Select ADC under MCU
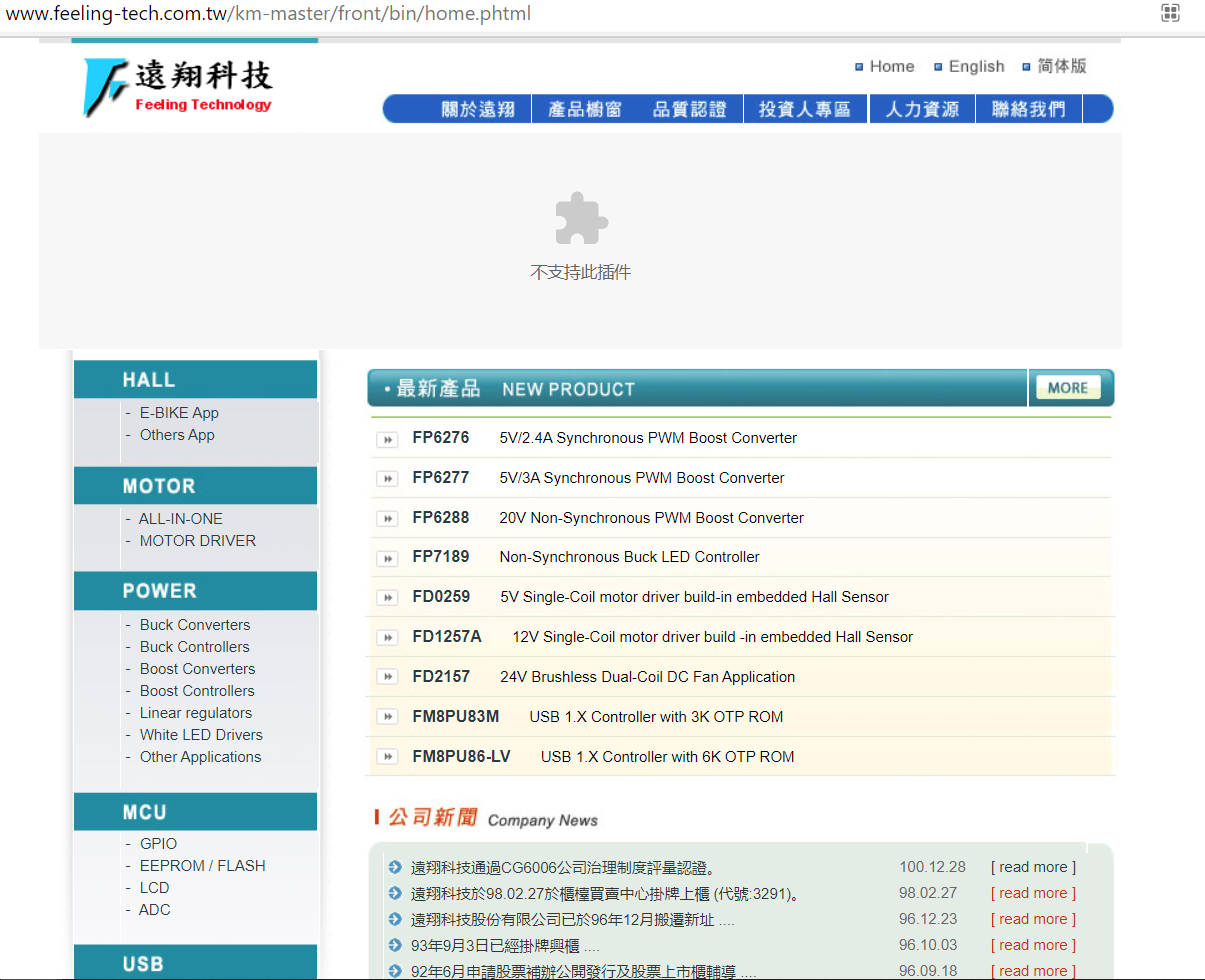1205x980 pixels. click(155, 910)
